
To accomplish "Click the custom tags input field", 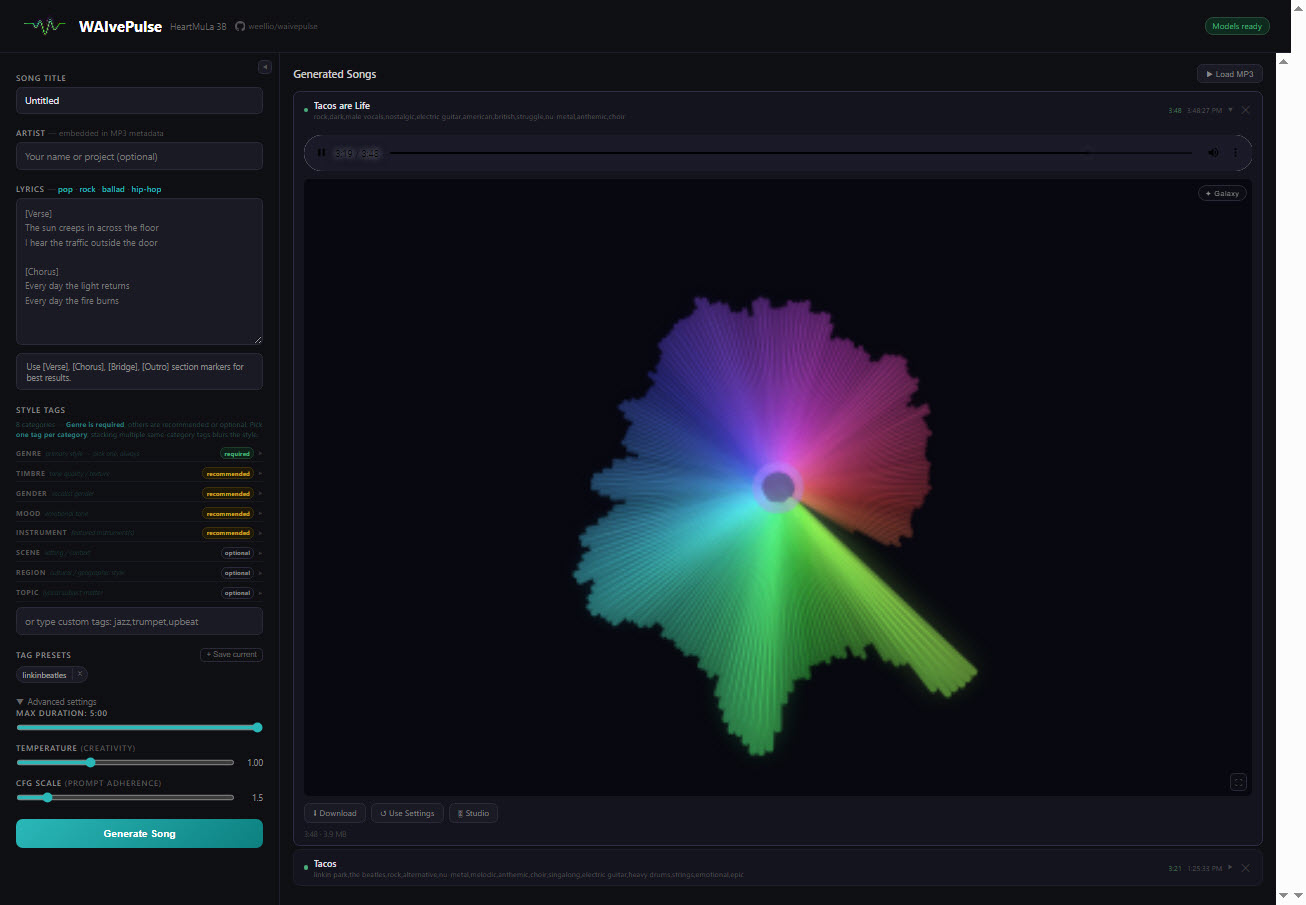I will point(139,621).
